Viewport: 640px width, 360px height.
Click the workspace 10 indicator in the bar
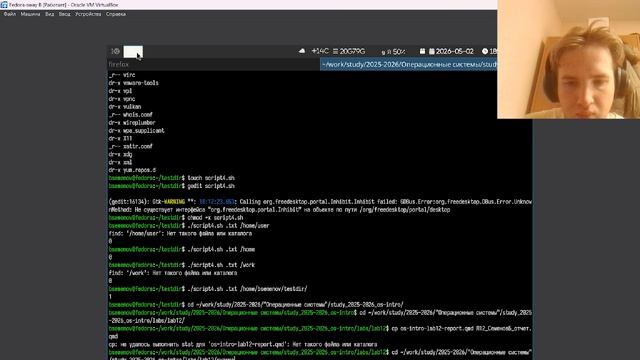(116, 51)
